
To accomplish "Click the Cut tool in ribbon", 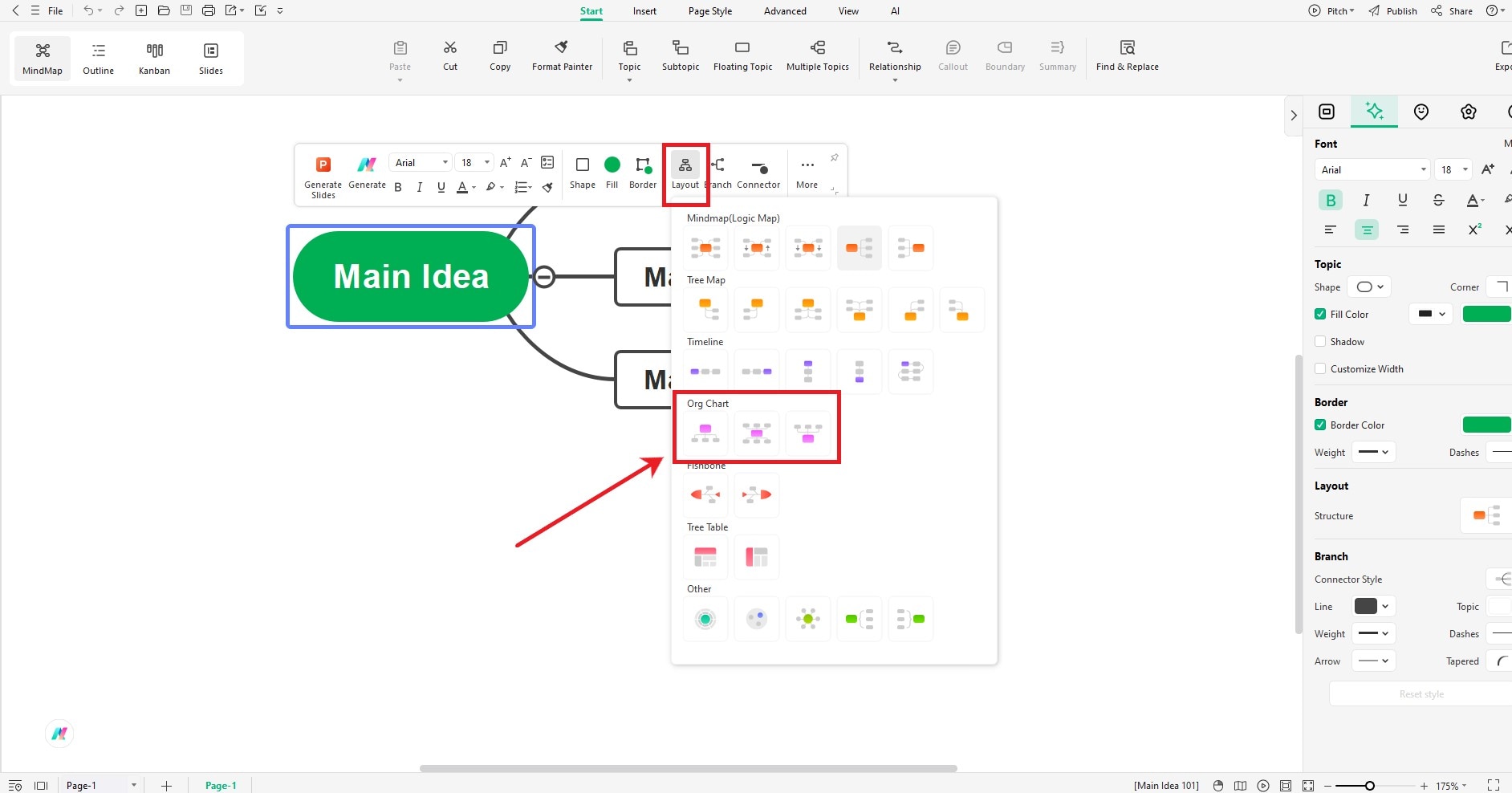I will (450, 56).
